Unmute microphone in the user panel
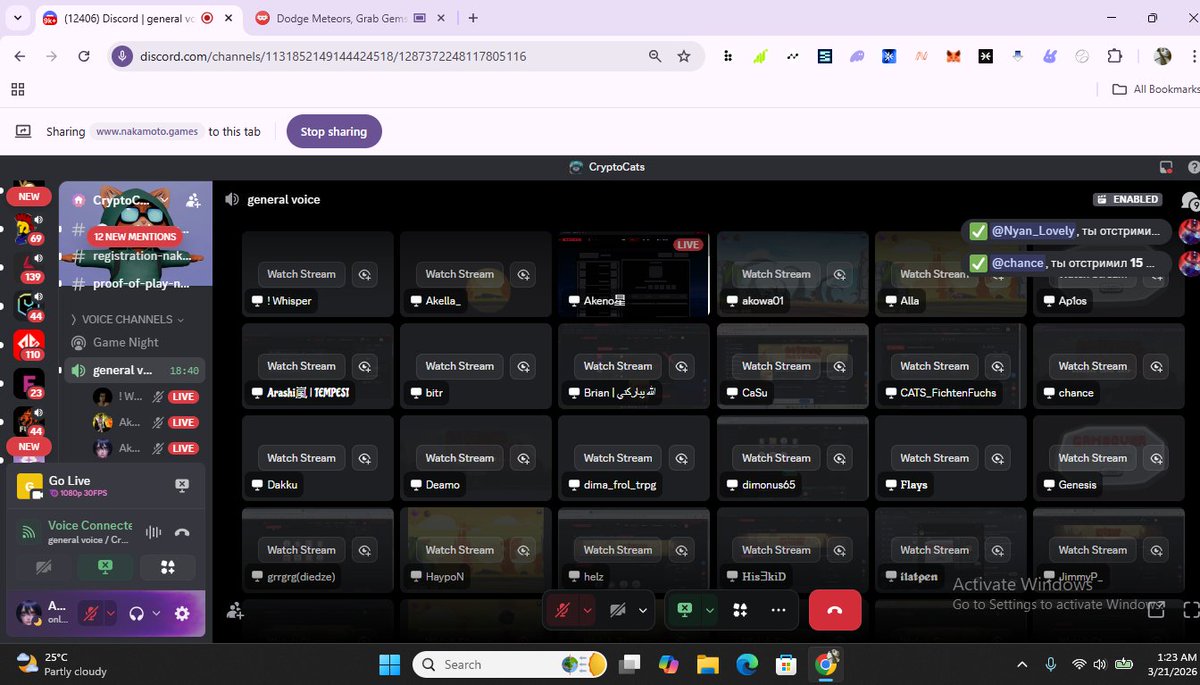This screenshot has width=1200, height=685. 92,613
